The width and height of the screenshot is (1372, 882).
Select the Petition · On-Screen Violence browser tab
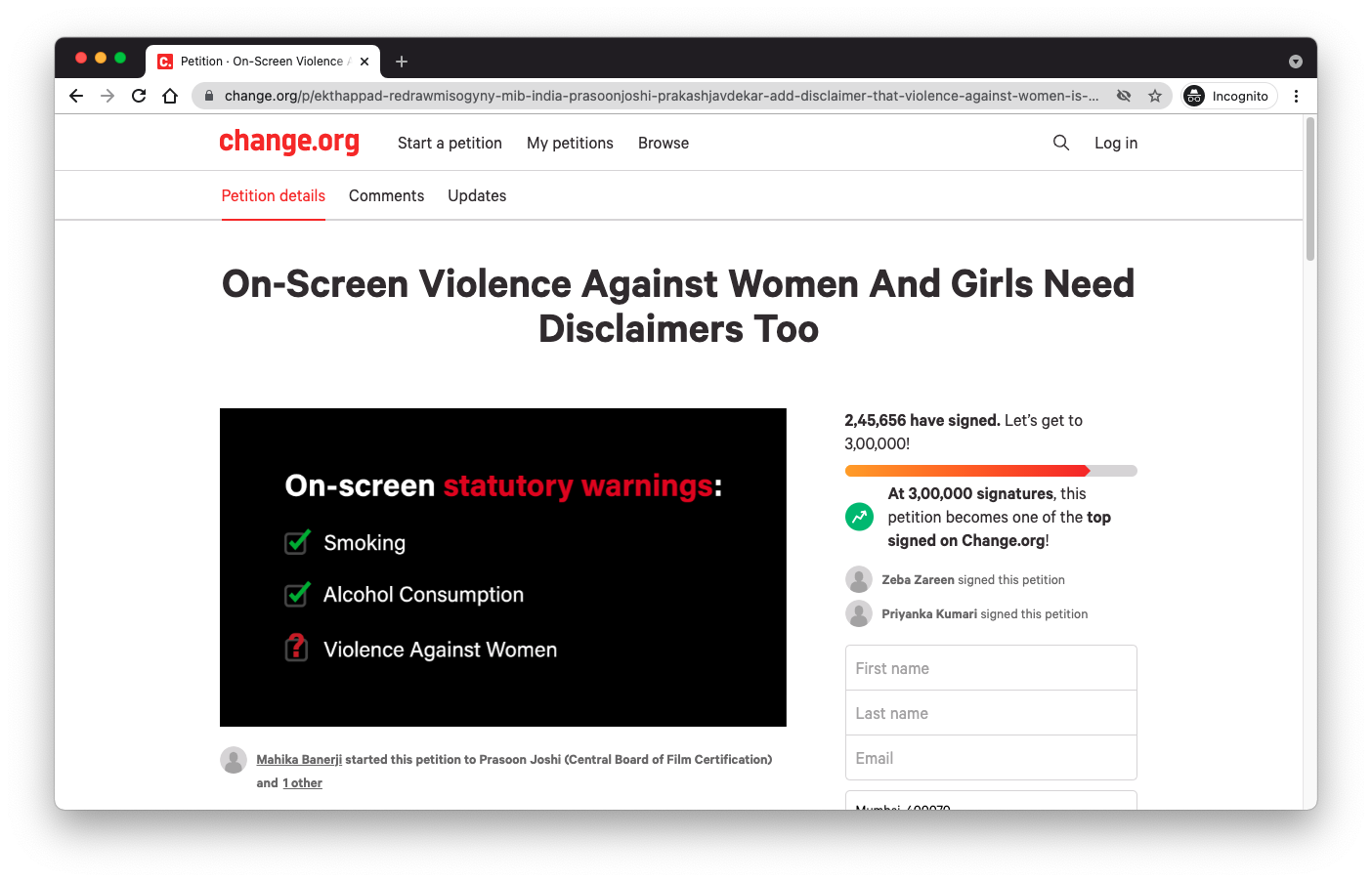(263, 62)
